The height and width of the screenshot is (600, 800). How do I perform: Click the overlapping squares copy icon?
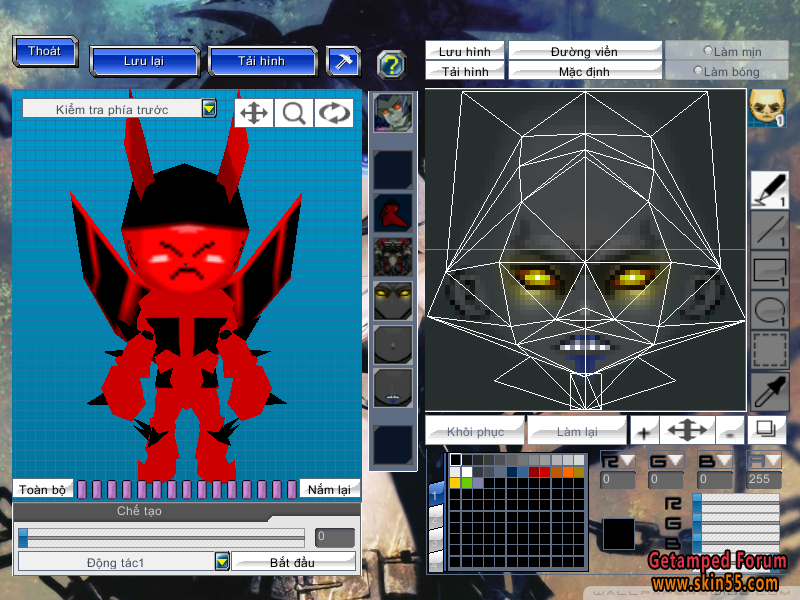(766, 430)
